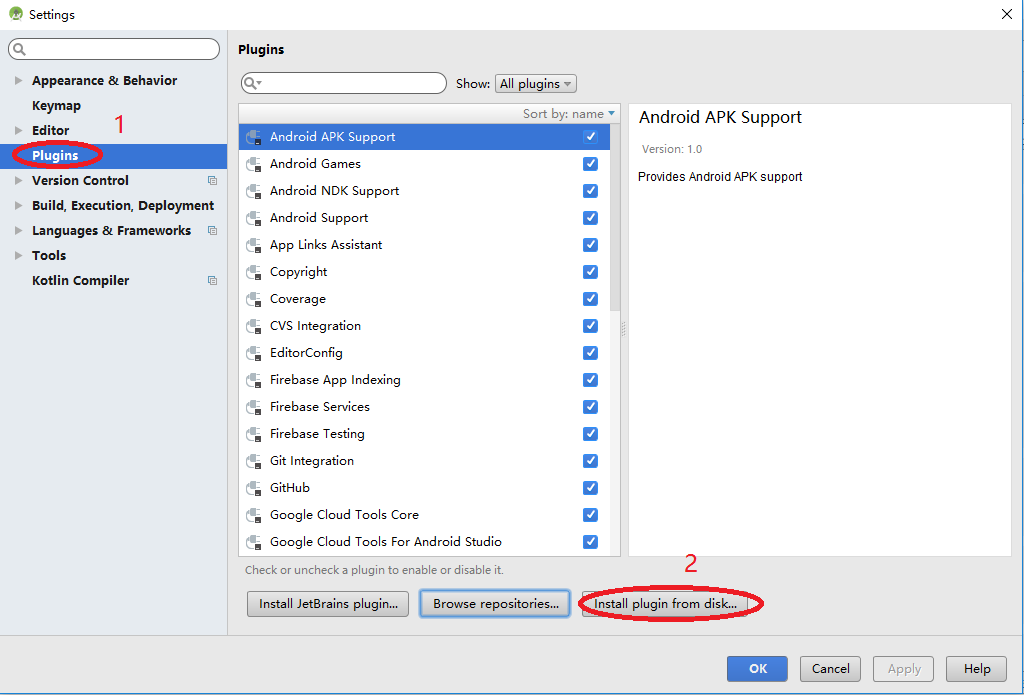Toggle the Coverage plugin checkbox
Viewport: 1024px width, 695px height.
point(590,299)
